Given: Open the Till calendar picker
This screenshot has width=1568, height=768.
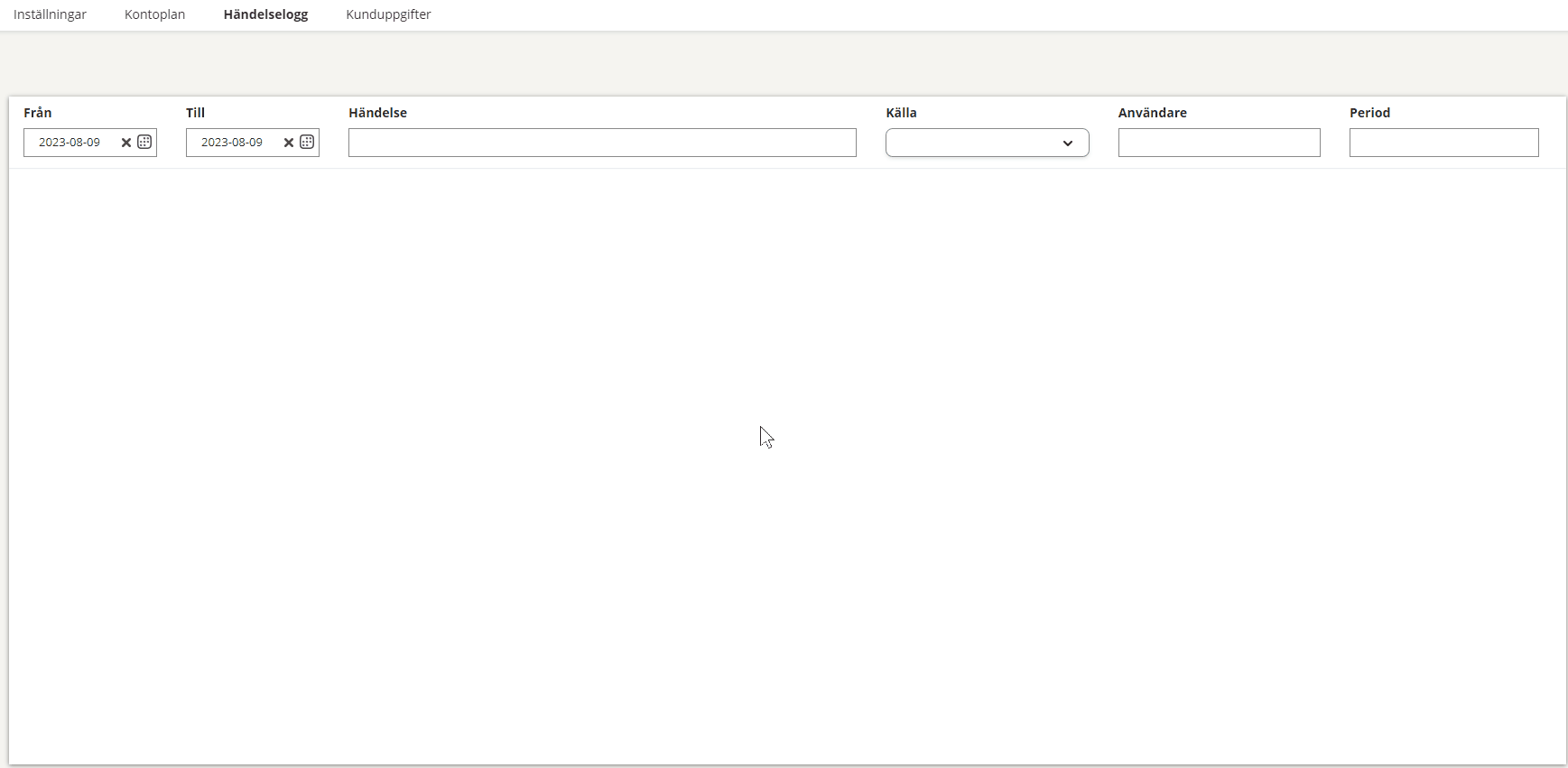Looking at the screenshot, I should click(307, 143).
